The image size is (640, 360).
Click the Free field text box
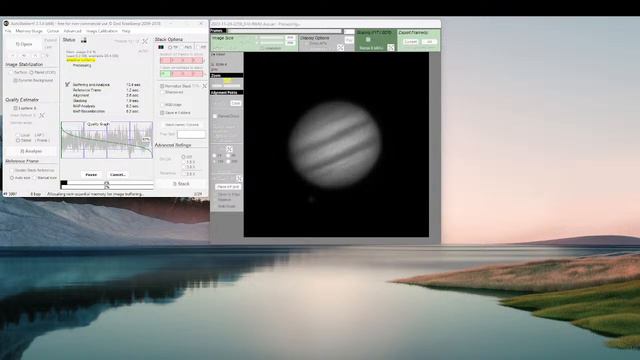(191, 134)
